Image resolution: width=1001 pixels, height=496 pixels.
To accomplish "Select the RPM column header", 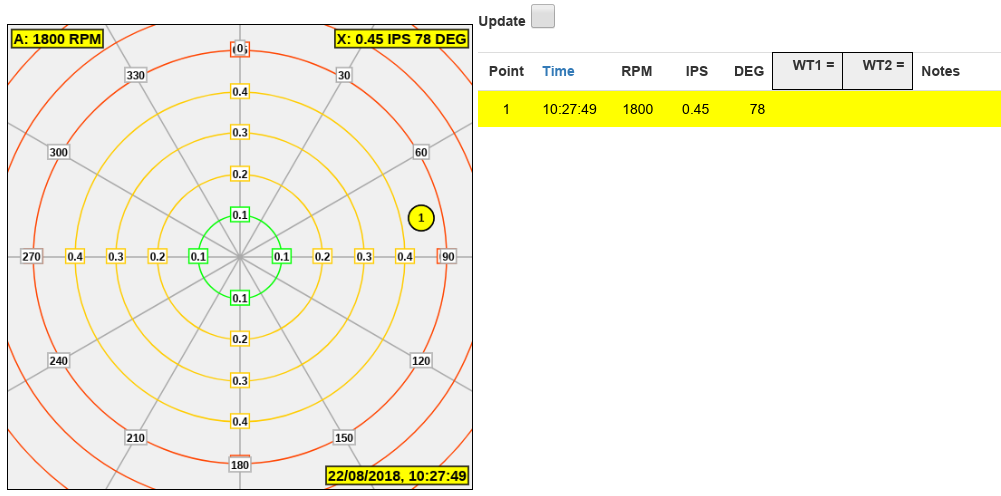I will 636,72.
